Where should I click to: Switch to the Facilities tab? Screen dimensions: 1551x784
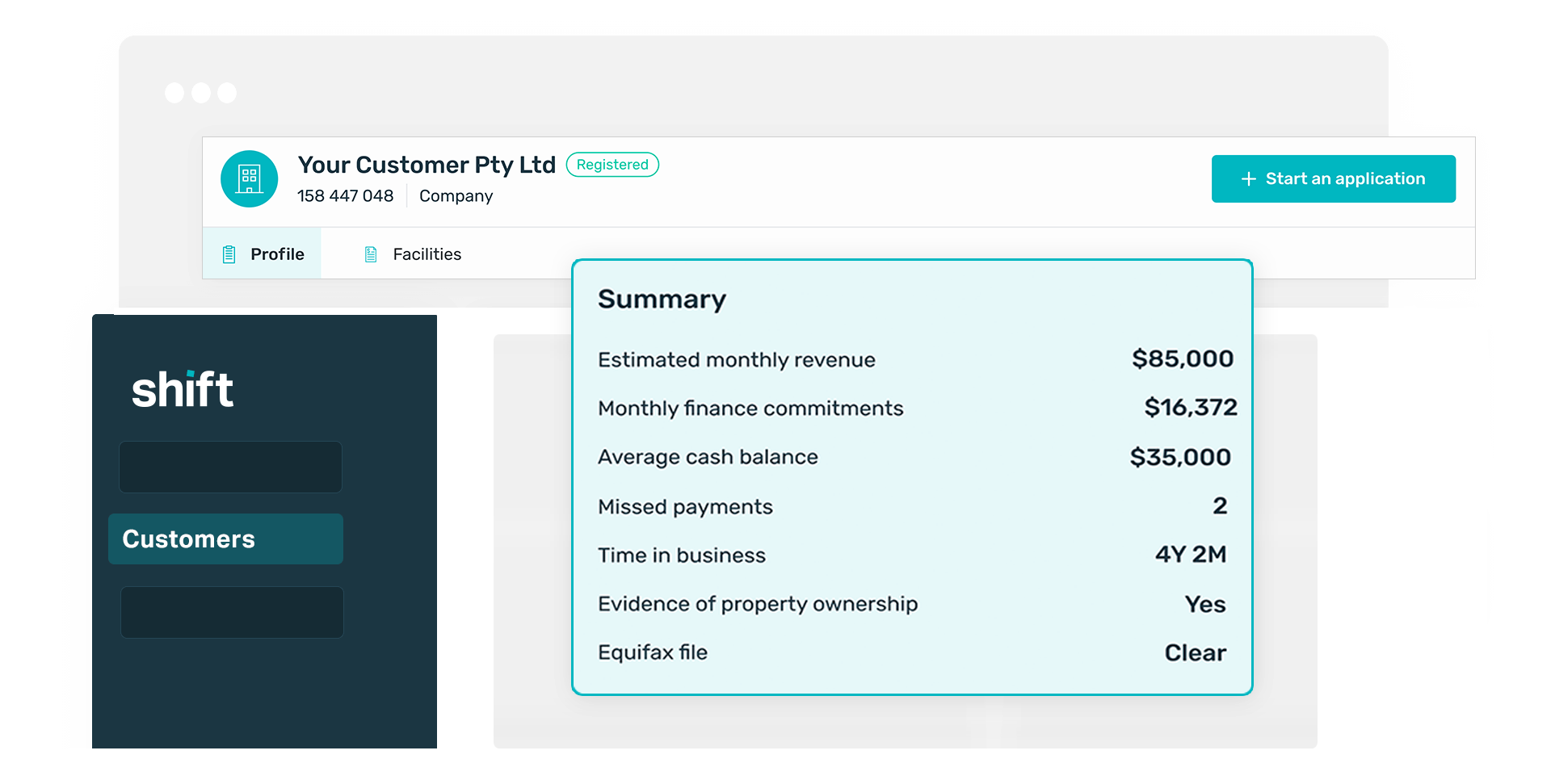pos(413,254)
